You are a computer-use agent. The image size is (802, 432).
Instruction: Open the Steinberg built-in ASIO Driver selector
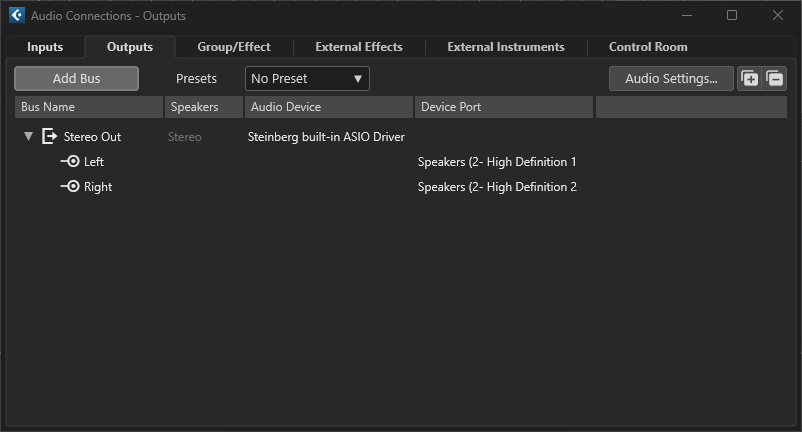tap(326, 137)
